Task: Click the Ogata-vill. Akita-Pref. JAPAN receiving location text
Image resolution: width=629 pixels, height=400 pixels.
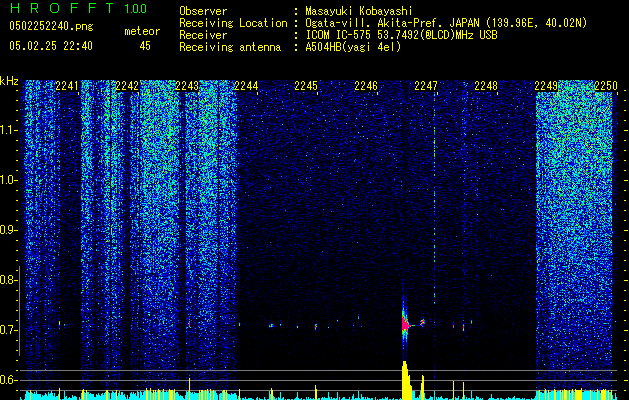Action: pos(446,23)
